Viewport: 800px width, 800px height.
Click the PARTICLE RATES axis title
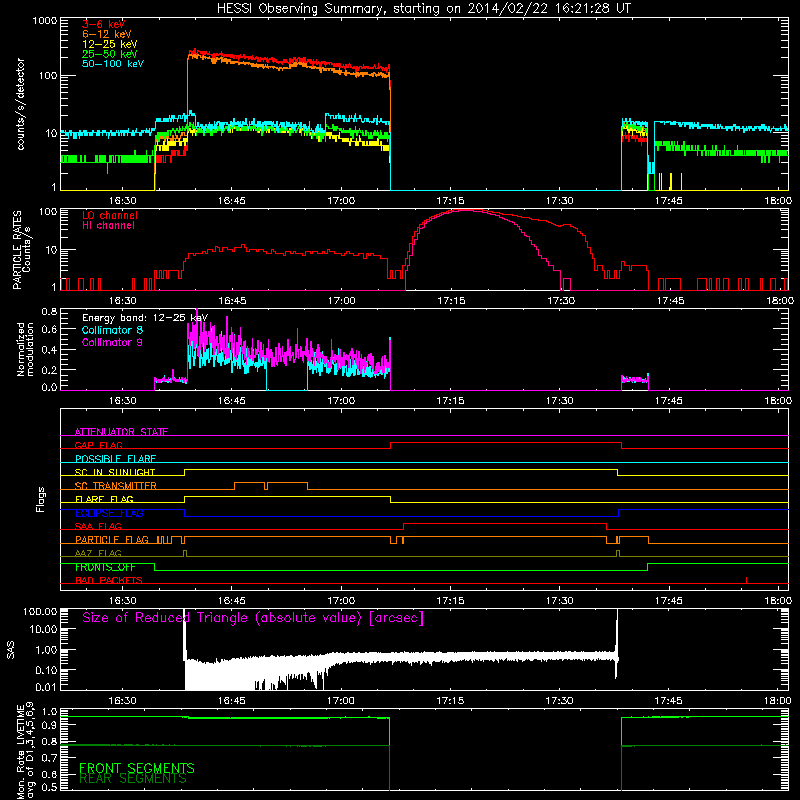click(21, 250)
